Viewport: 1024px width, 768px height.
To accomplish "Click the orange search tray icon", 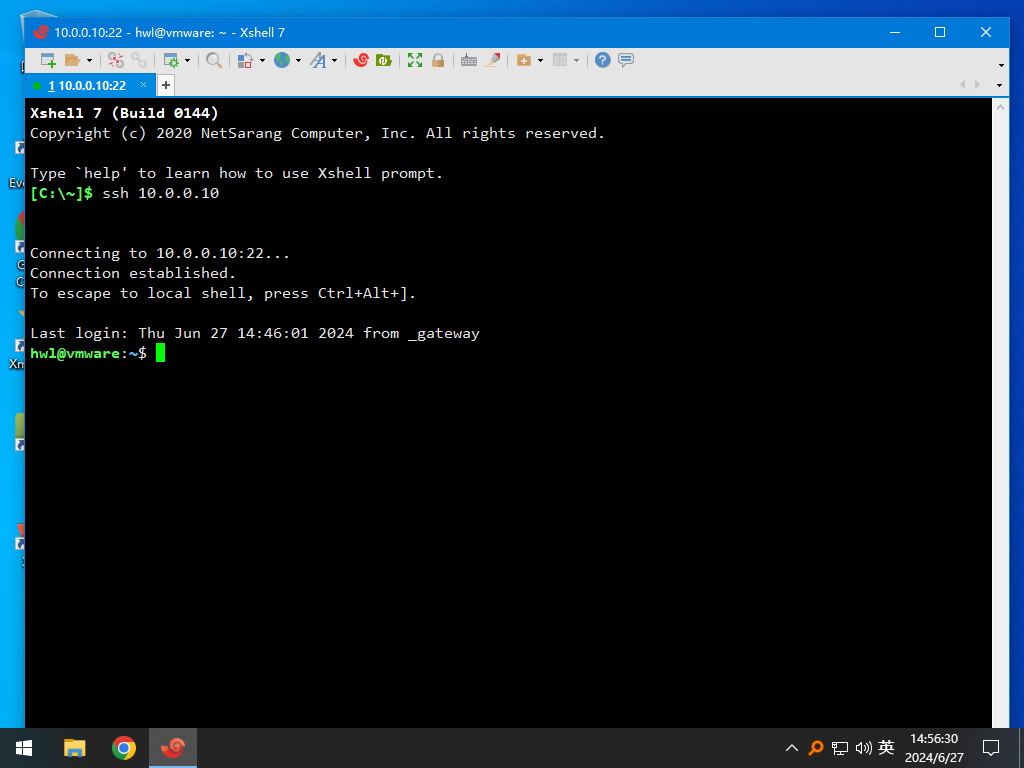I will click(x=816, y=748).
